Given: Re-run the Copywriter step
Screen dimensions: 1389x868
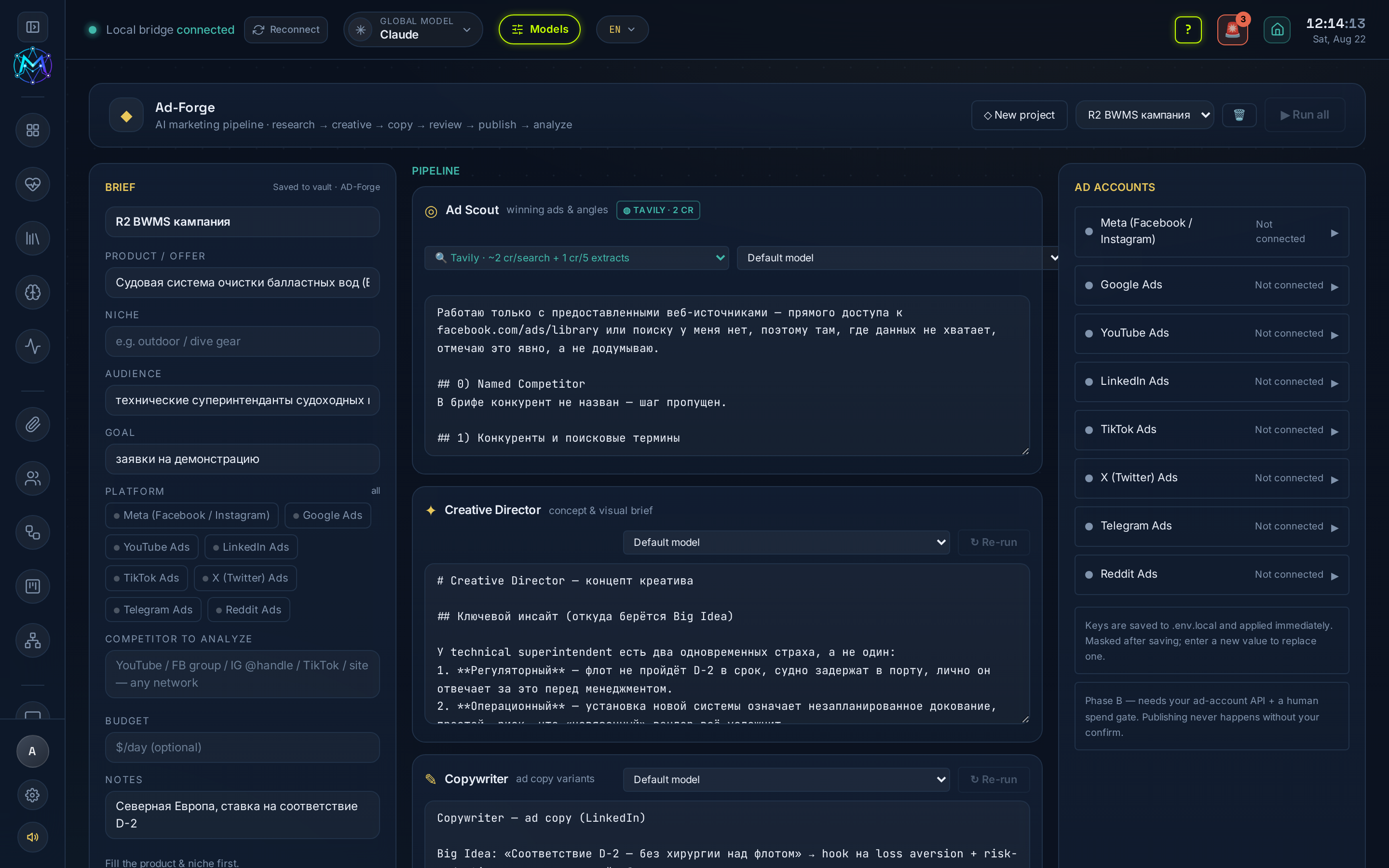Looking at the screenshot, I should pyautogui.click(x=994, y=779).
